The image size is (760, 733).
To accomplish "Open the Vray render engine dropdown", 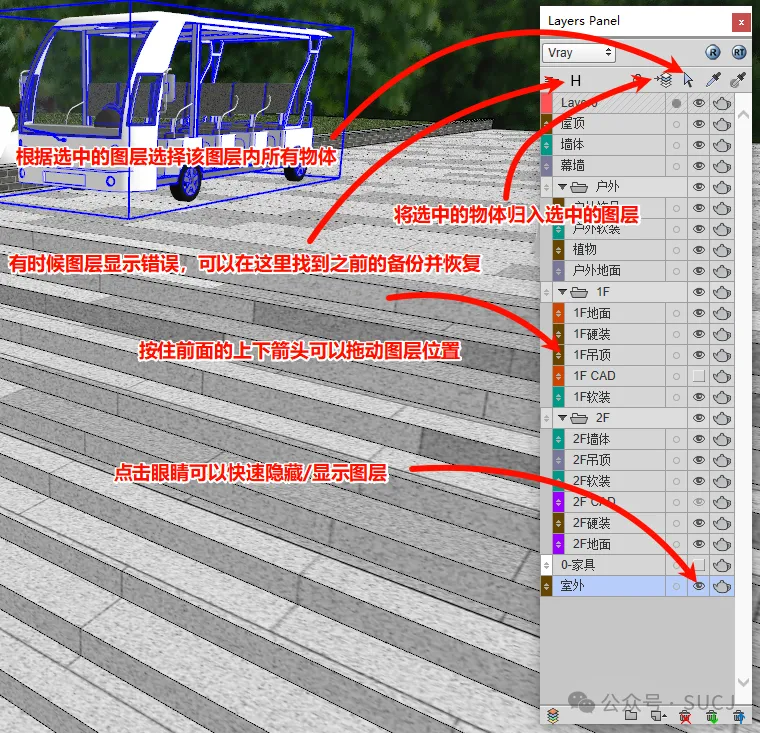I will click(x=579, y=53).
